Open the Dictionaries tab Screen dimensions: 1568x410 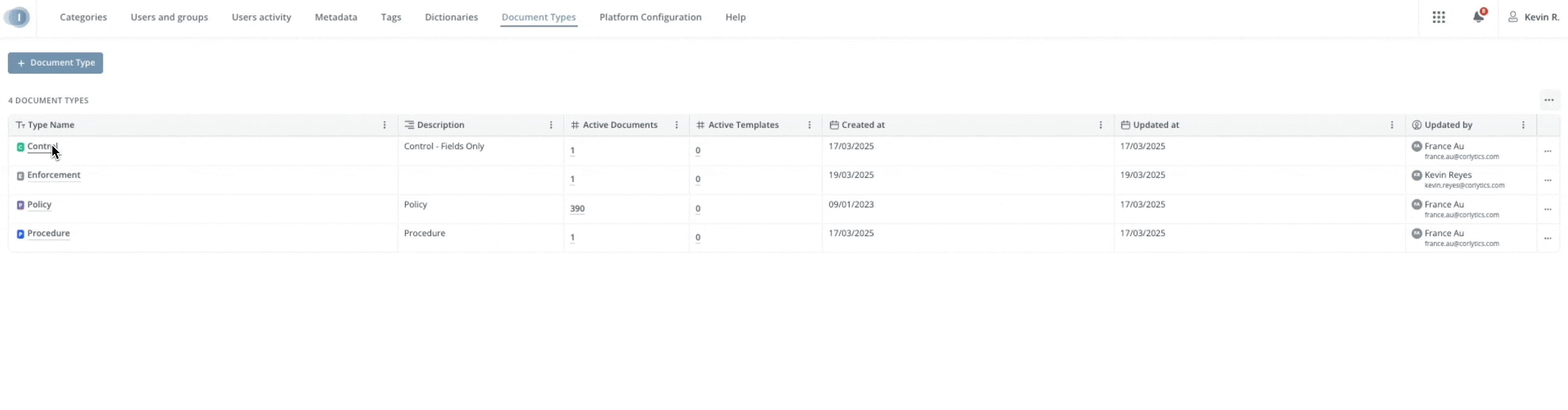coord(451,17)
